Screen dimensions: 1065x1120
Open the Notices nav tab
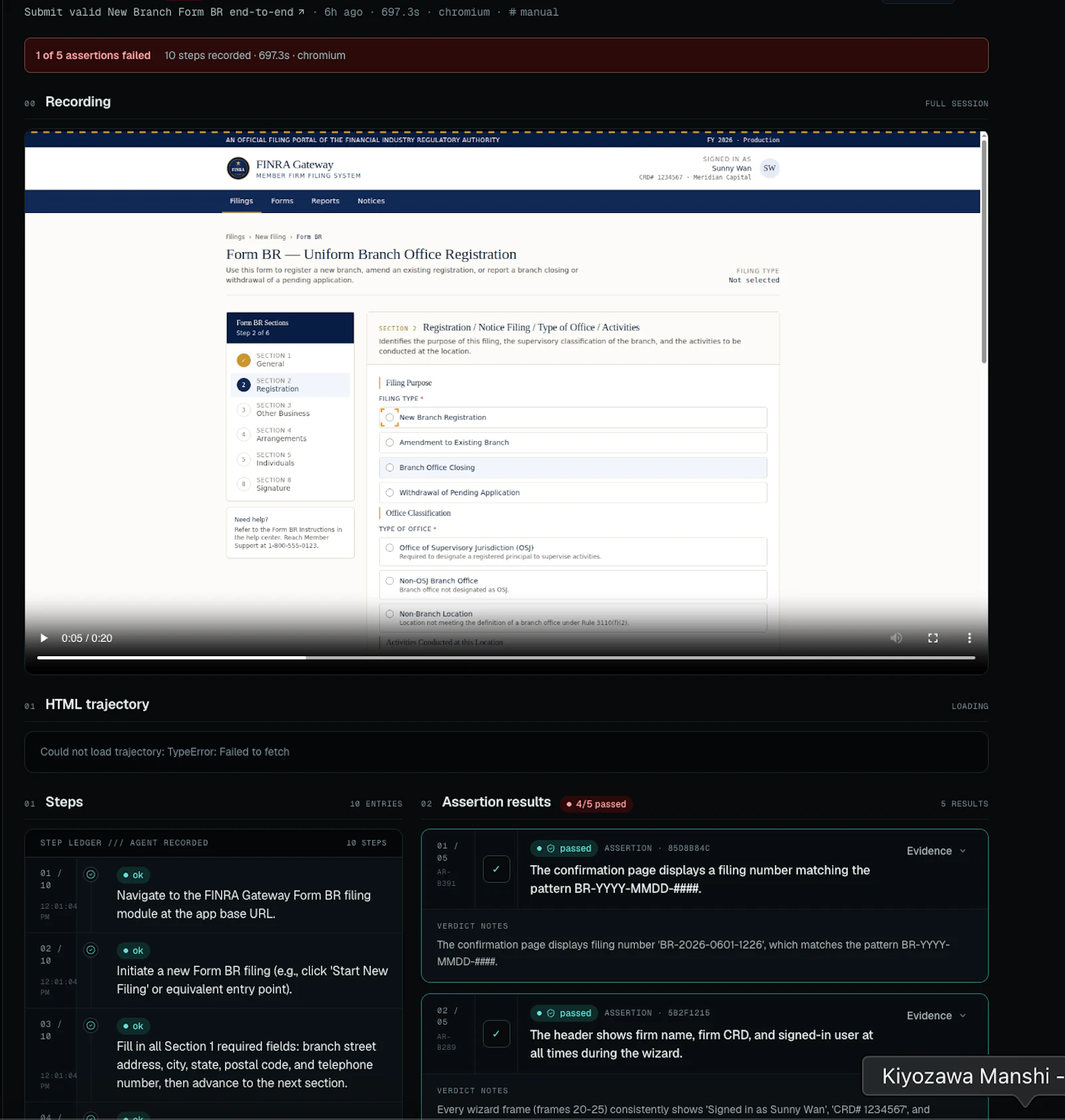[371, 201]
